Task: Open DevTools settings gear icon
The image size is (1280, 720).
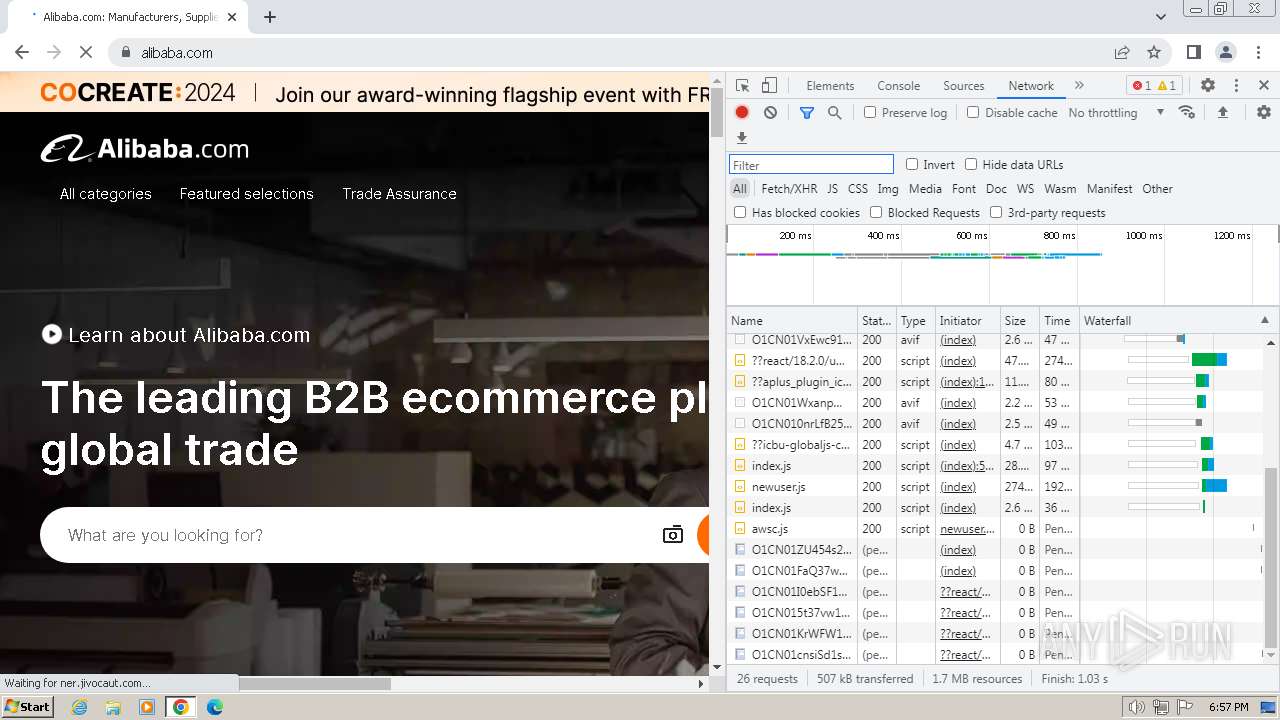Action: click(1208, 86)
